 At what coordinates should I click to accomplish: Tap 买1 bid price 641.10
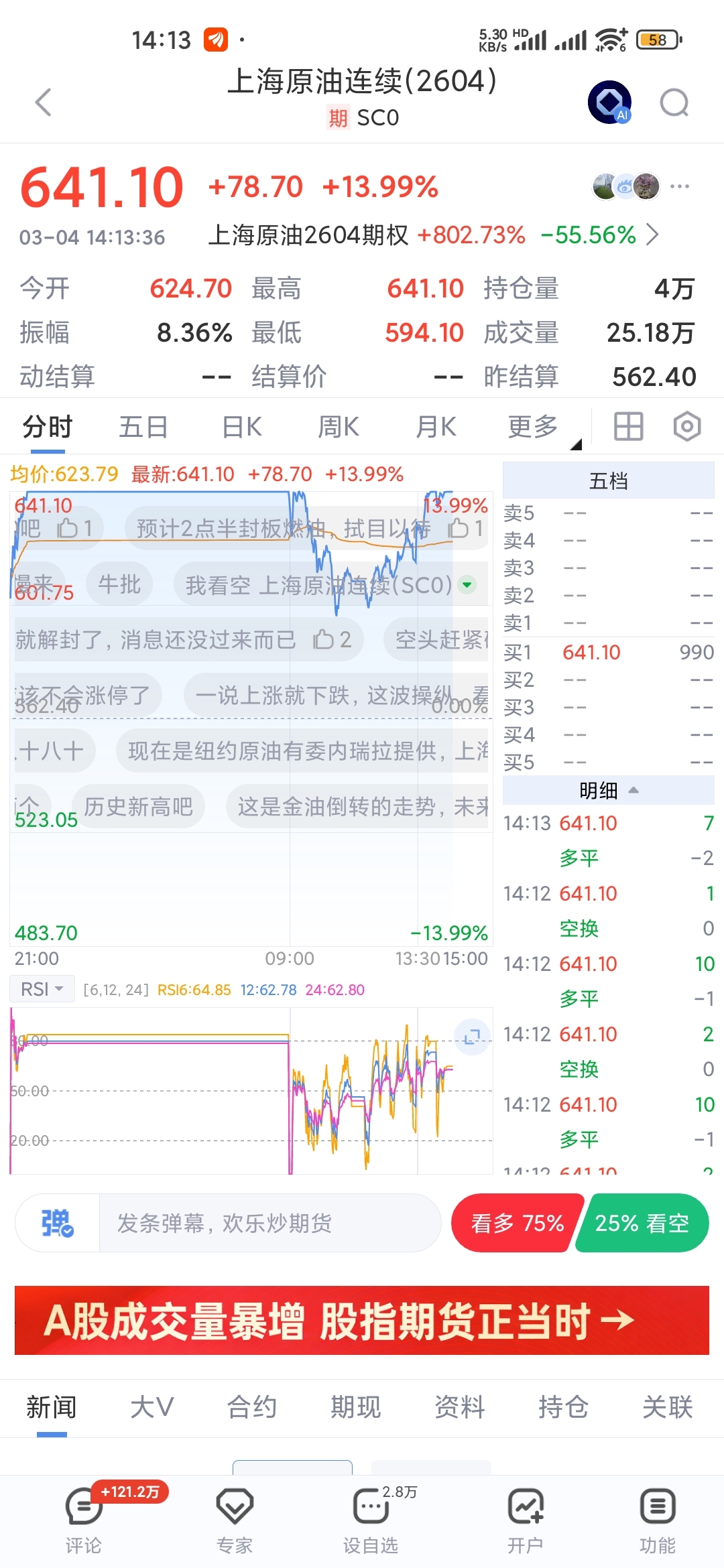click(x=591, y=652)
